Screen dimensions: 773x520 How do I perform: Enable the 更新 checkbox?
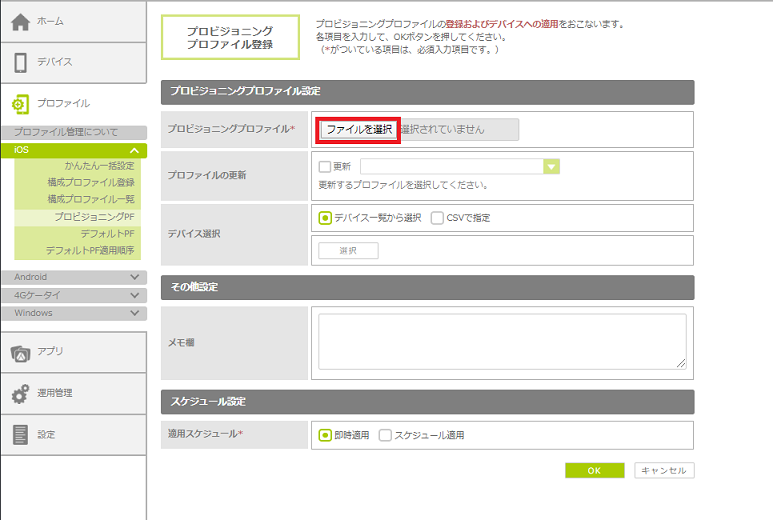324,167
